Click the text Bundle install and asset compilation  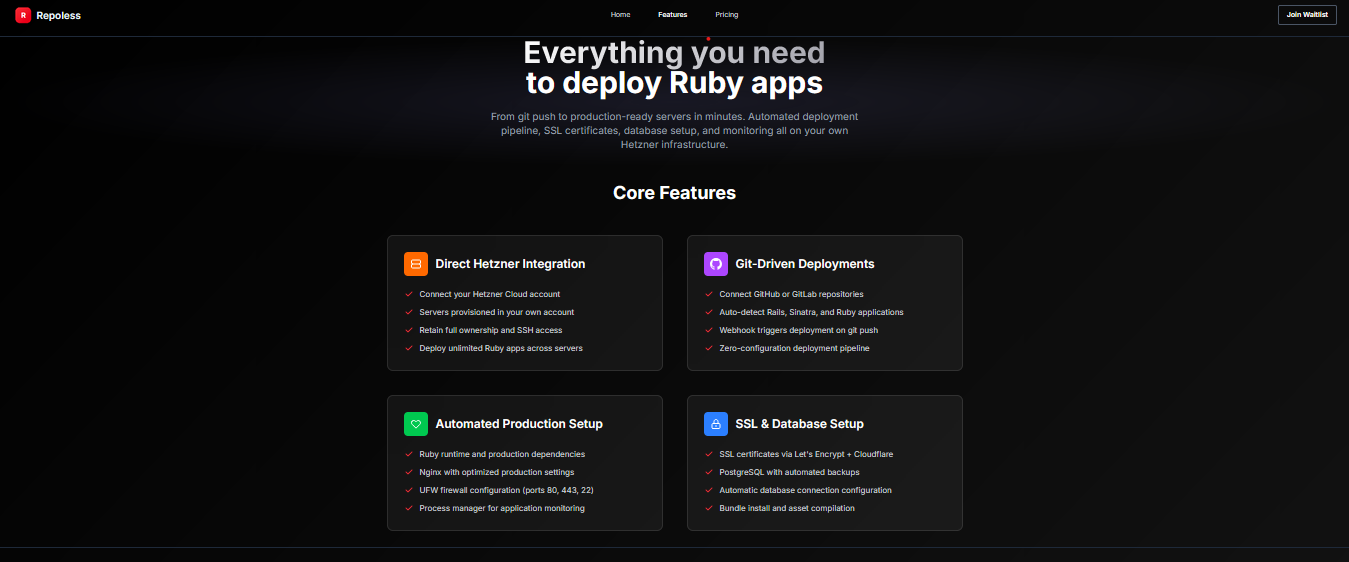pyautogui.click(x=787, y=508)
